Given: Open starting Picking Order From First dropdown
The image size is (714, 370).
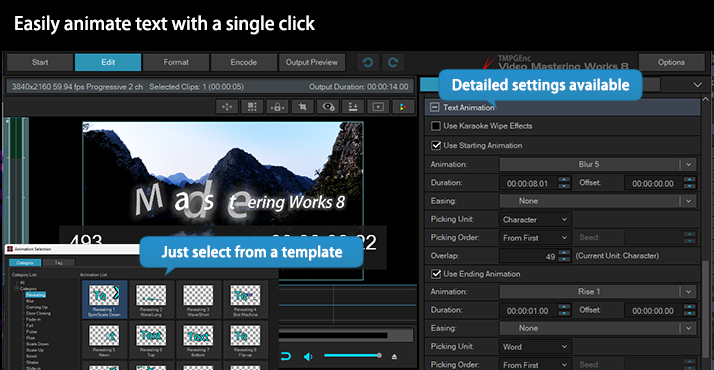Looking at the screenshot, I should (x=535, y=238).
